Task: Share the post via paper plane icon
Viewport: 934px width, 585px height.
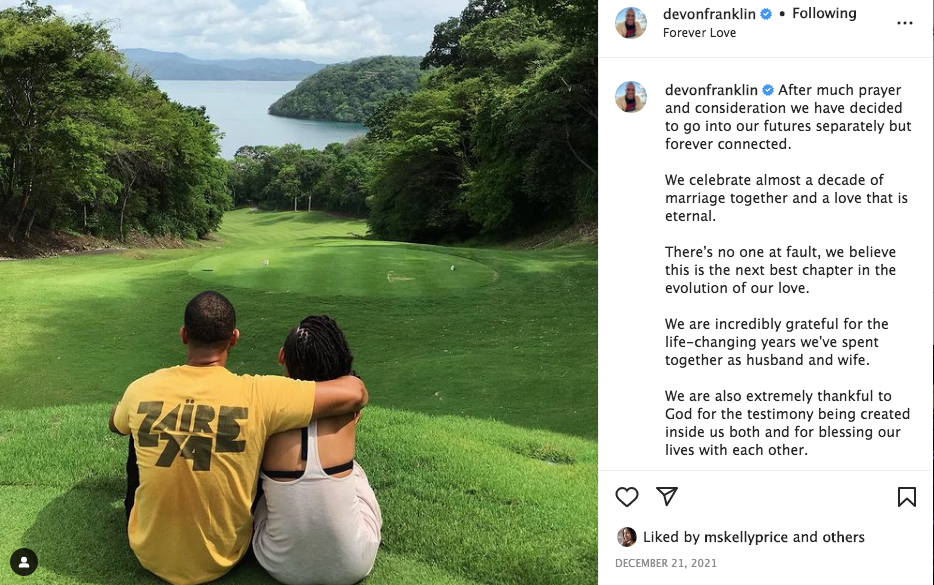Action: 667,496
